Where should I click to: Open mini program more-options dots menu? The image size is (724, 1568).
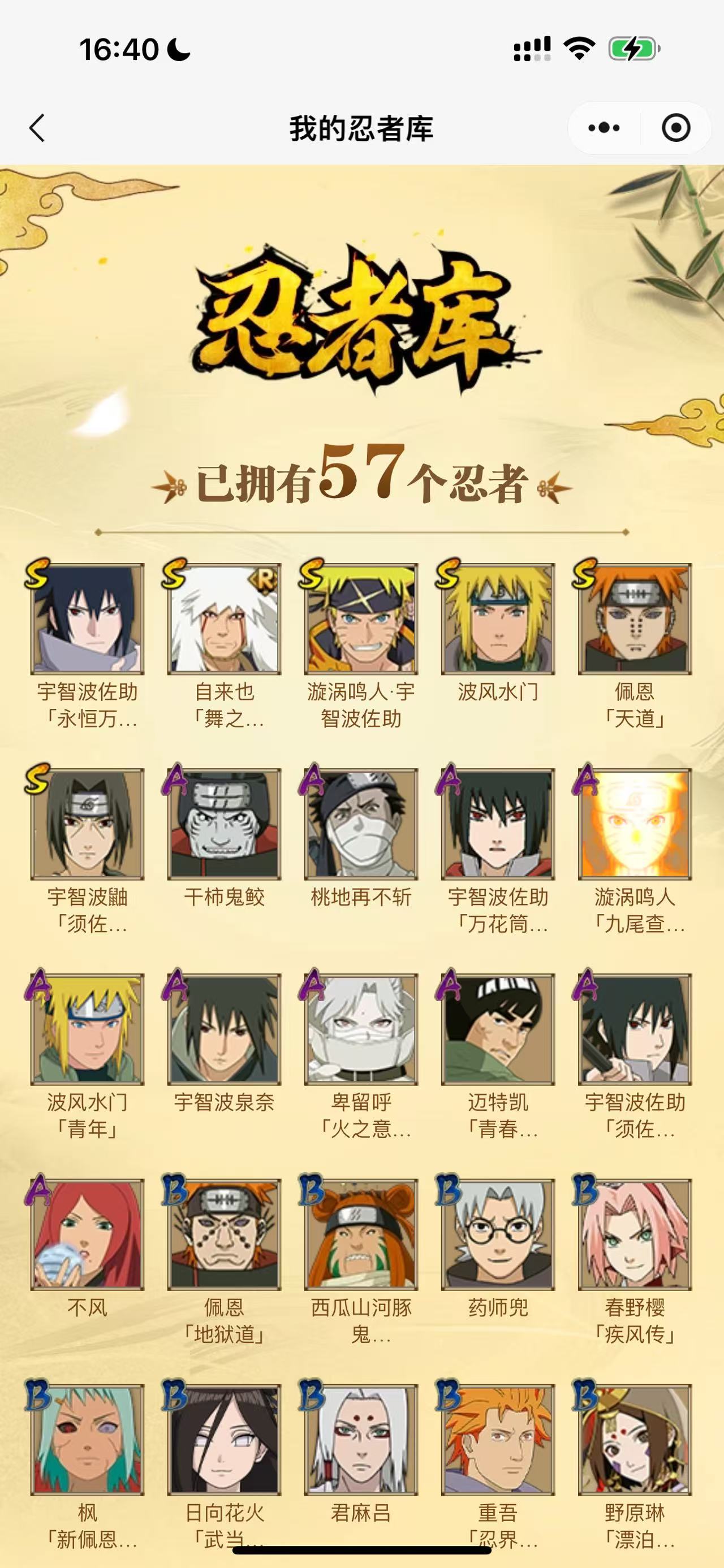pyautogui.click(x=604, y=128)
